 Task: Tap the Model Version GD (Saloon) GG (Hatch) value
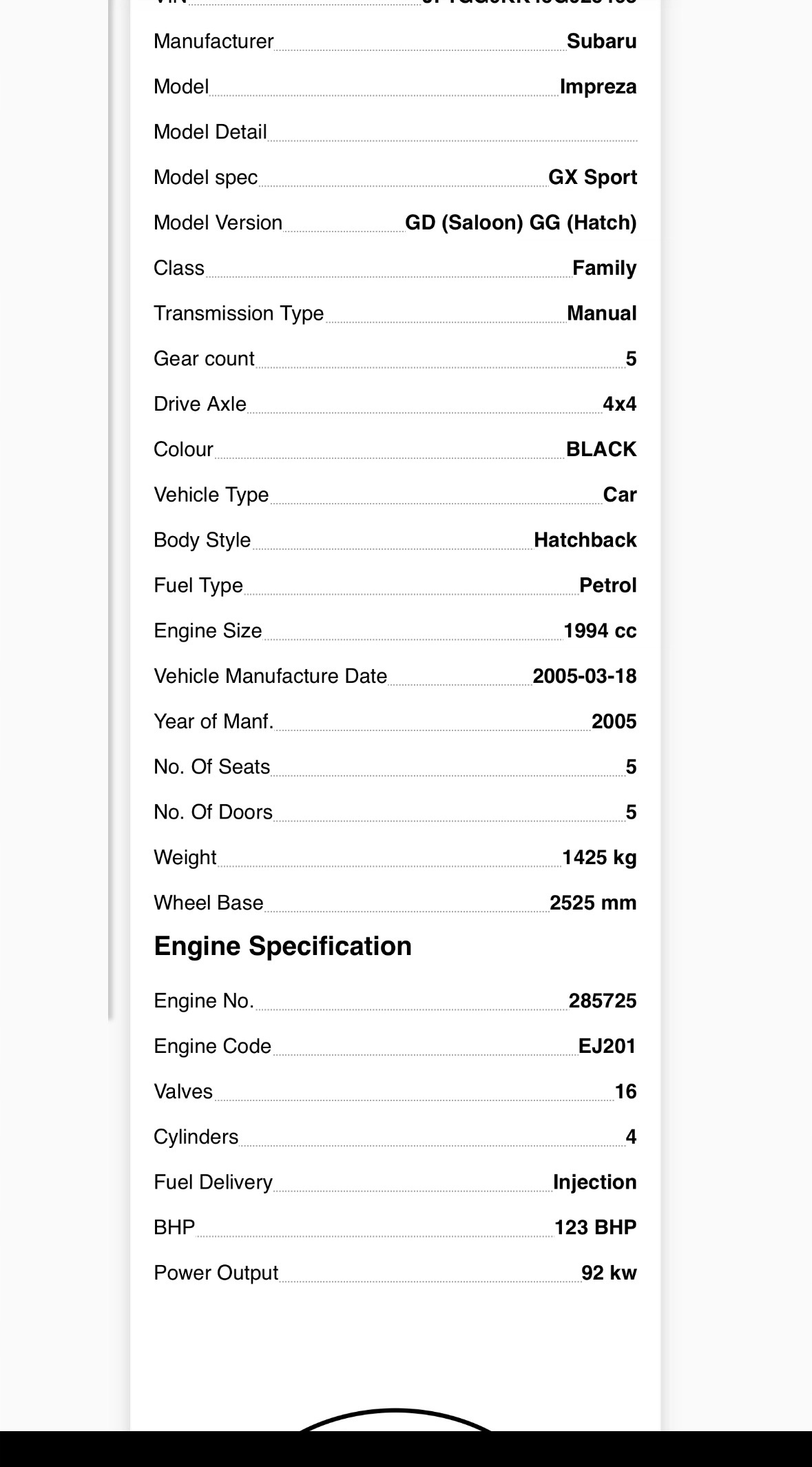(x=521, y=223)
